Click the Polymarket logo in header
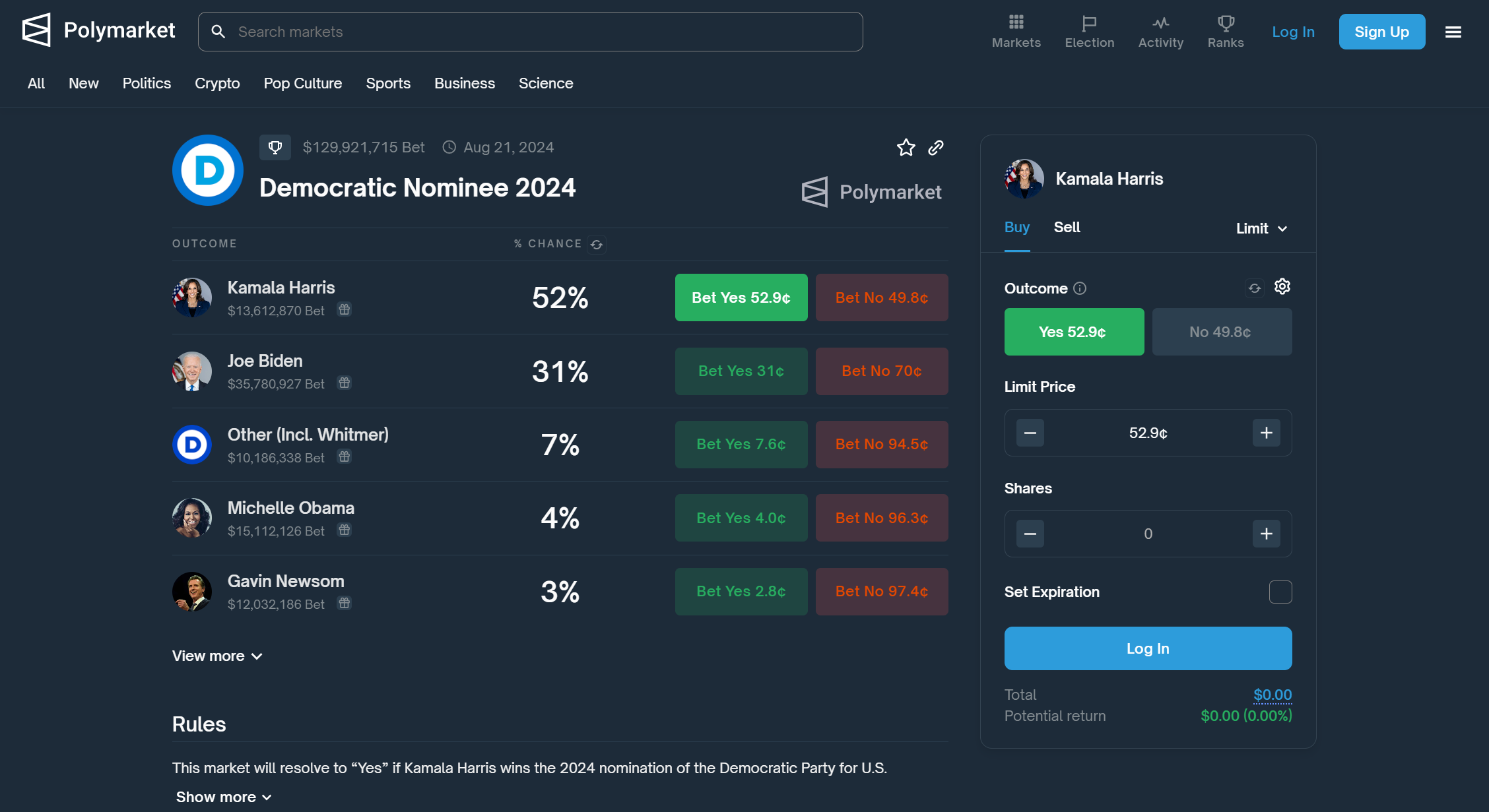This screenshot has width=1489, height=812. [x=98, y=30]
